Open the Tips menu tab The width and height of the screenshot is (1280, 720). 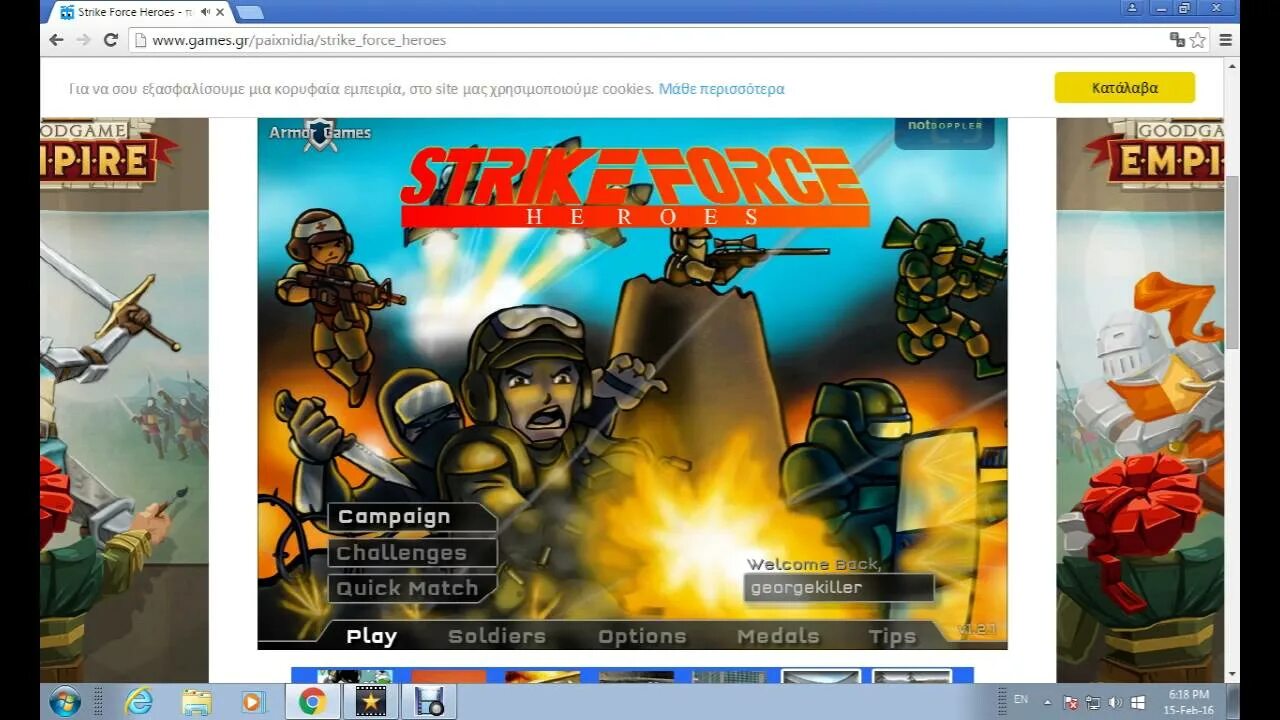coord(892,636)
